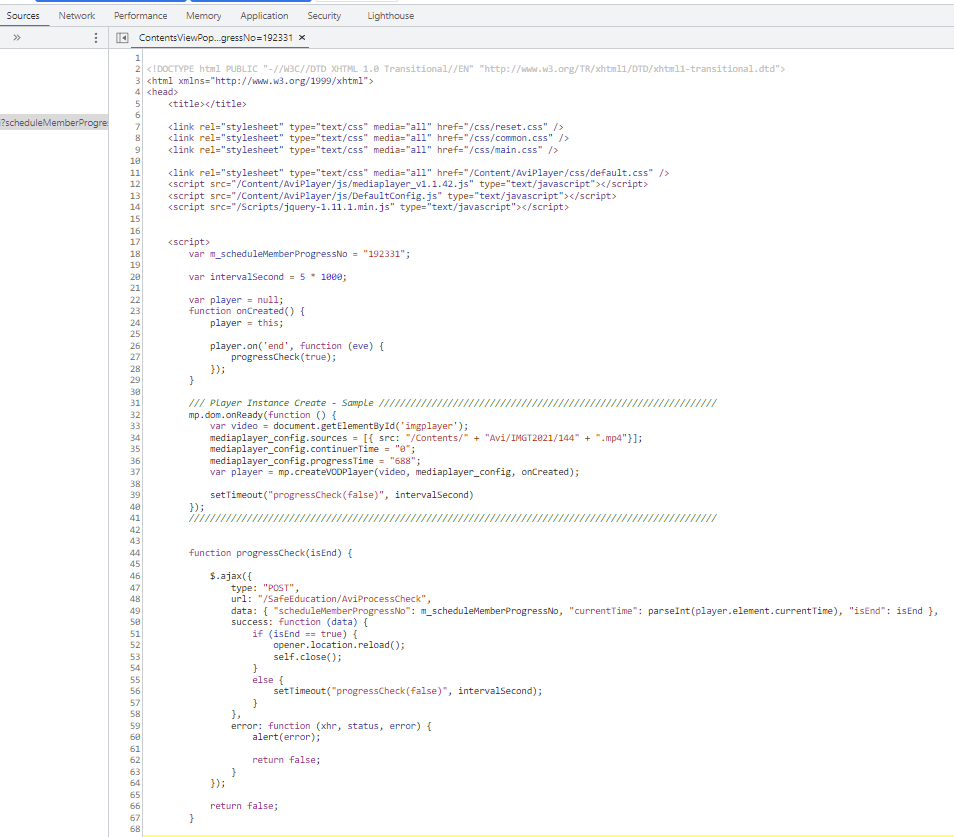Image resolution: width=954 pixels, height=837 pixels.
Task: Open the Performance panel tab
Action: point(141,16)
